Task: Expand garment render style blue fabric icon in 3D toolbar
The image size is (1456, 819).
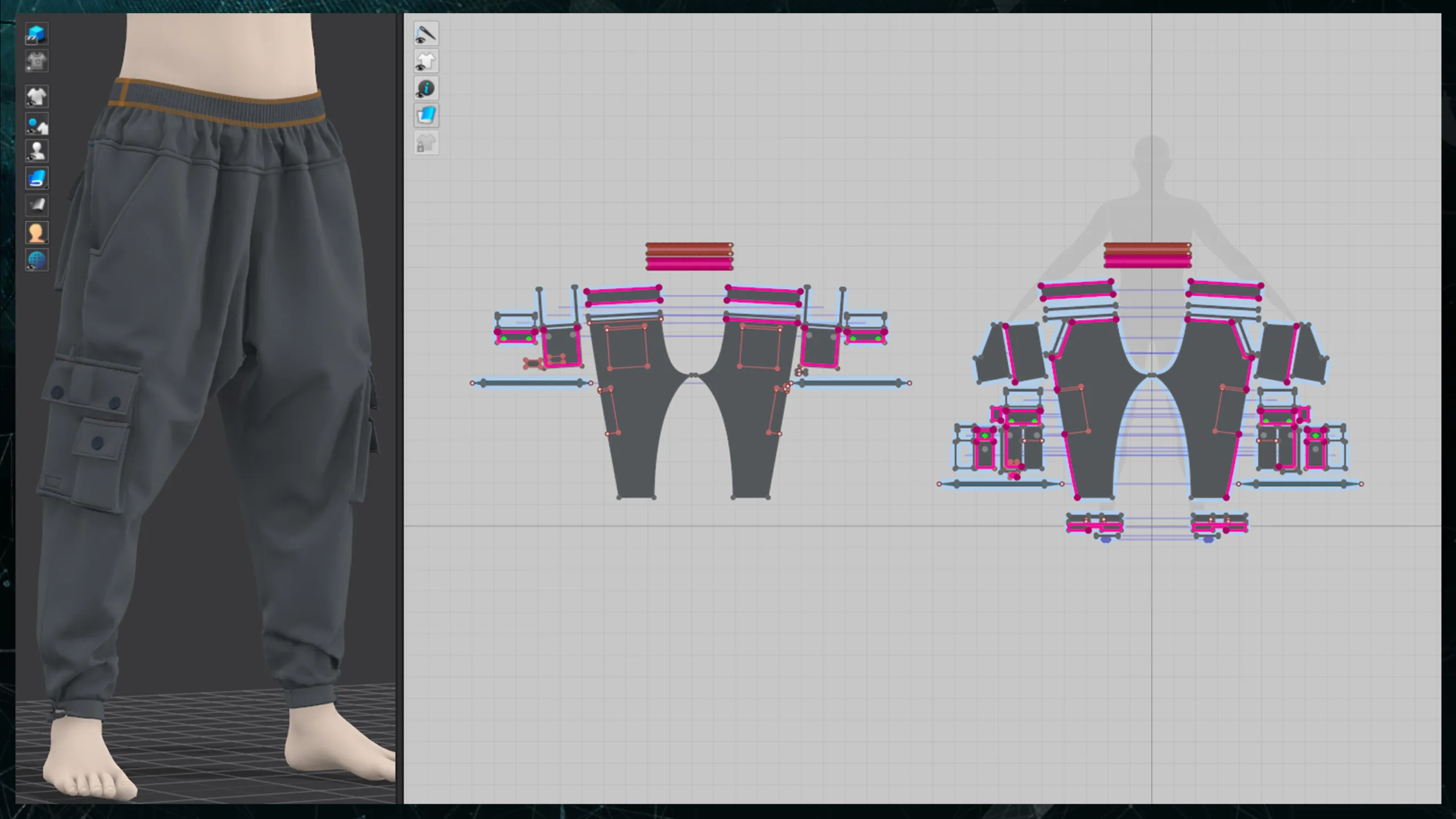Action: point(37,179)
